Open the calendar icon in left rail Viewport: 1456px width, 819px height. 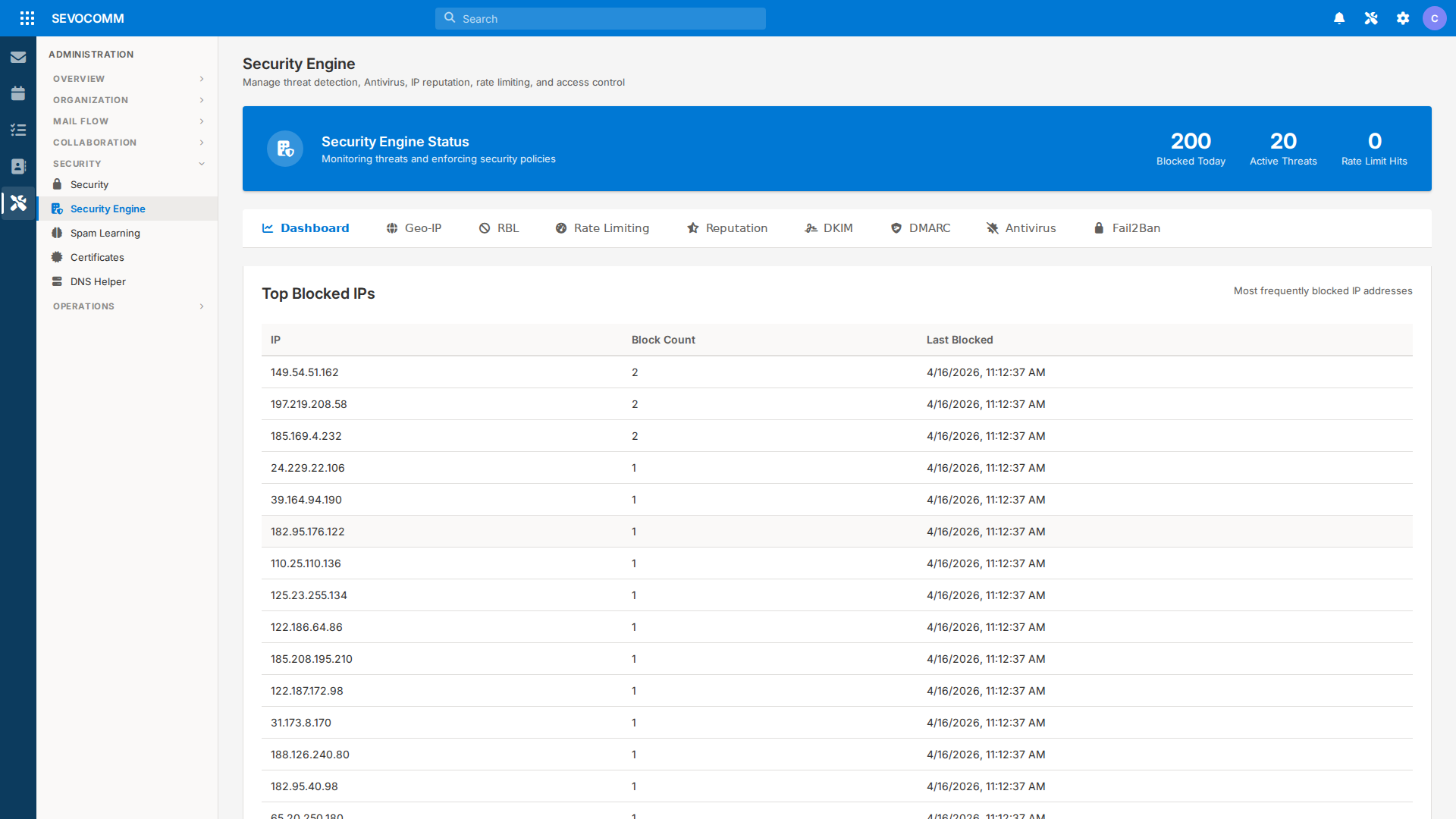pos(18,93)
